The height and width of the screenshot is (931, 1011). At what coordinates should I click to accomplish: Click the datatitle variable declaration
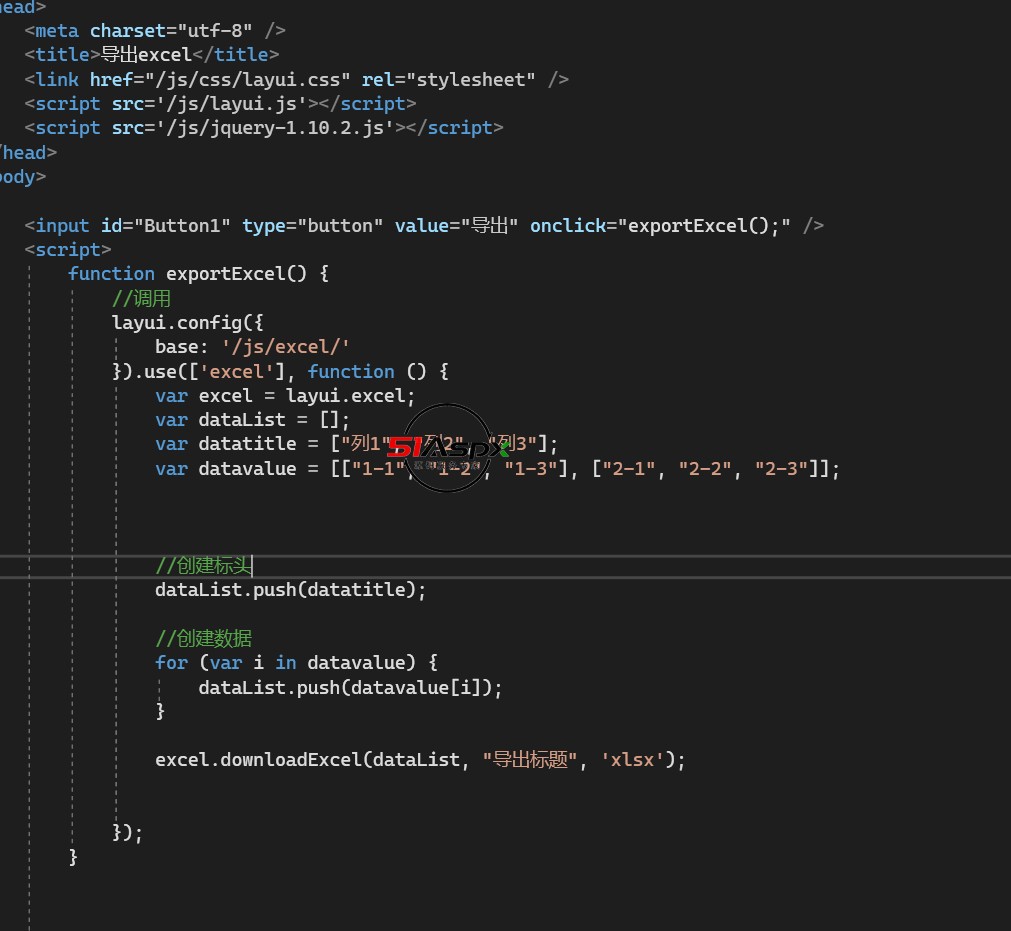(357, 444)
